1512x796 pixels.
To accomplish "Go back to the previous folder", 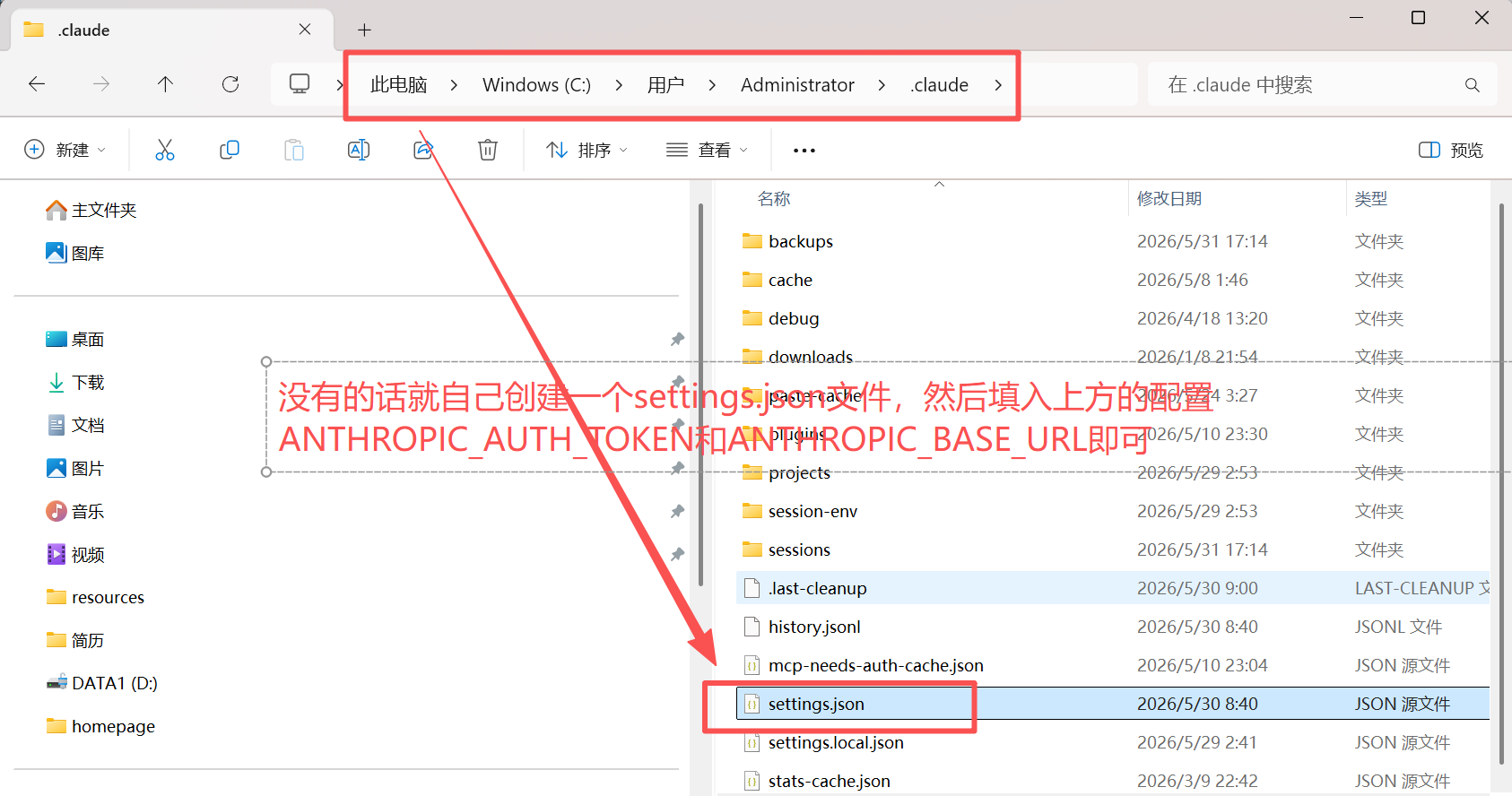I will click(x=37, y=84).
